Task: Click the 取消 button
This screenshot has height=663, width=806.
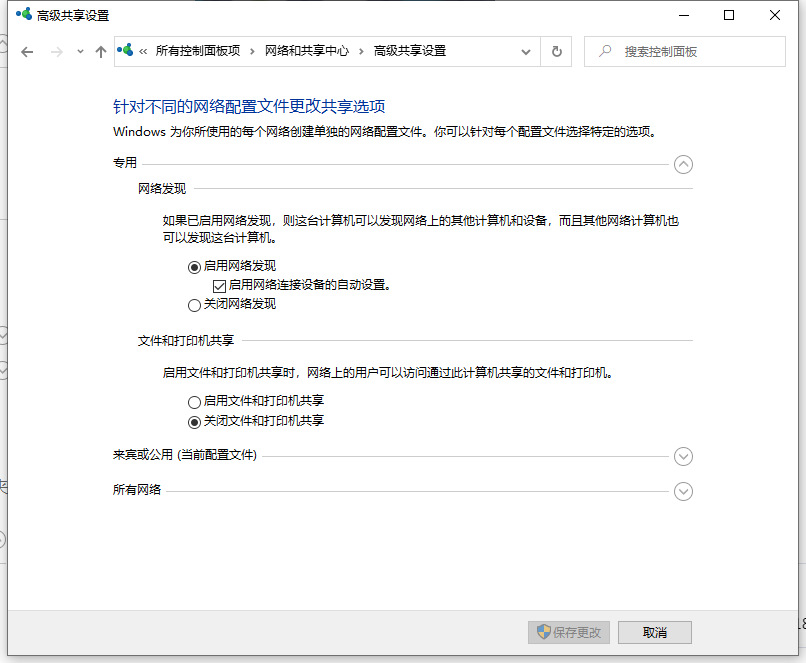Action: [654, 632]
